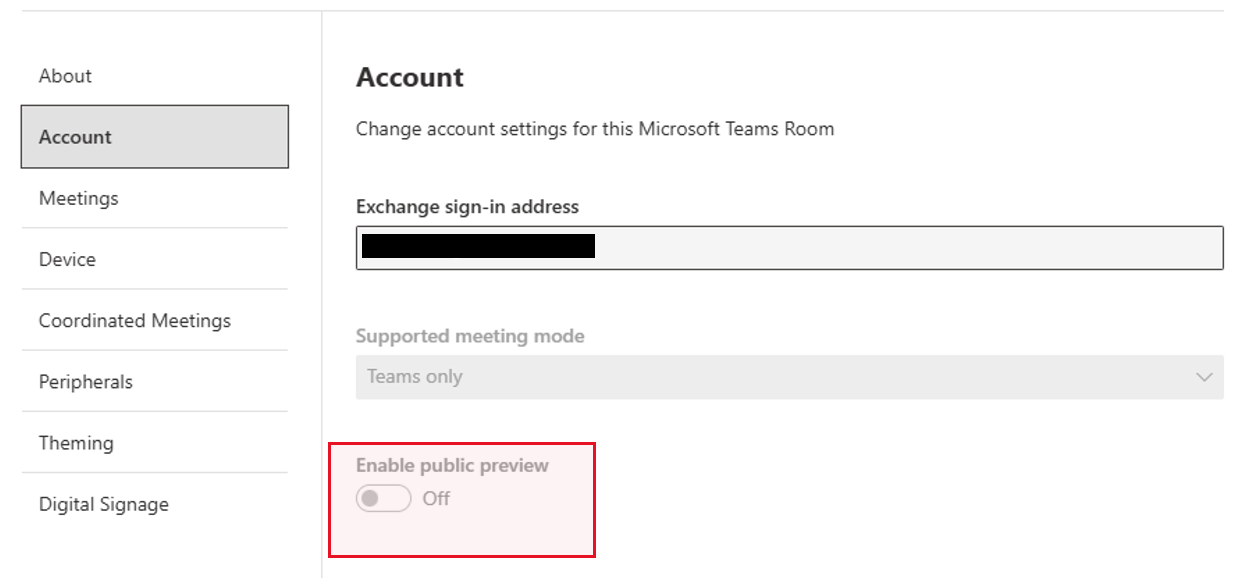The image size is (1247, 578).
Task: Show the Theming settings section
Action: pos(76,443)
